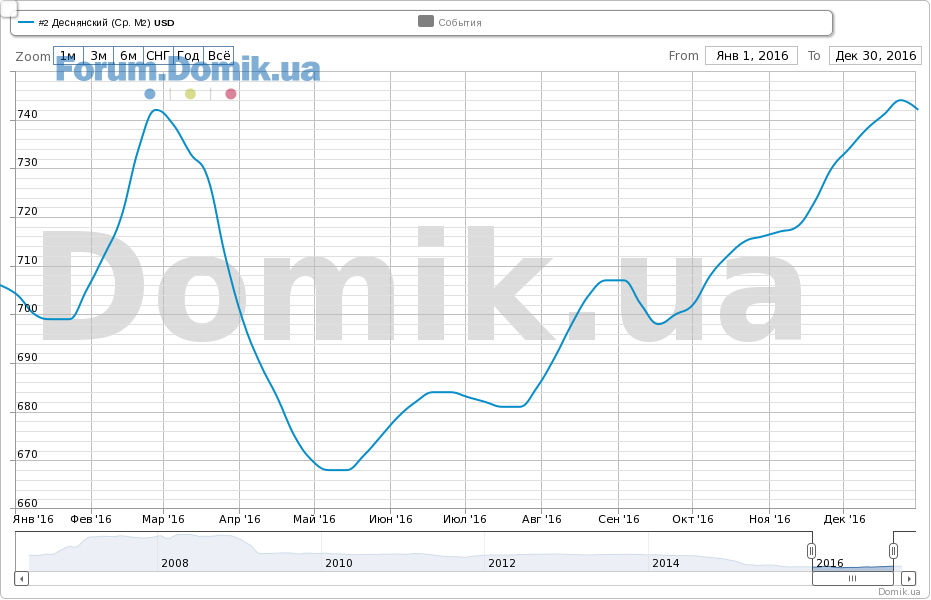Select the Всё zoom range
The width and height of the screenshot is (931, 600).
pyautogui.click(x=218, y=56)
